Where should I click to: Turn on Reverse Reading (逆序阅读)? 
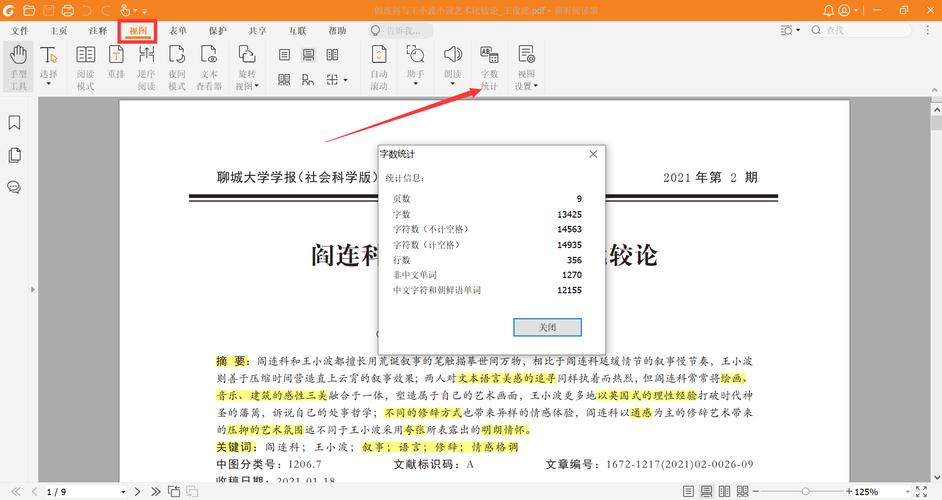point(146,67)
